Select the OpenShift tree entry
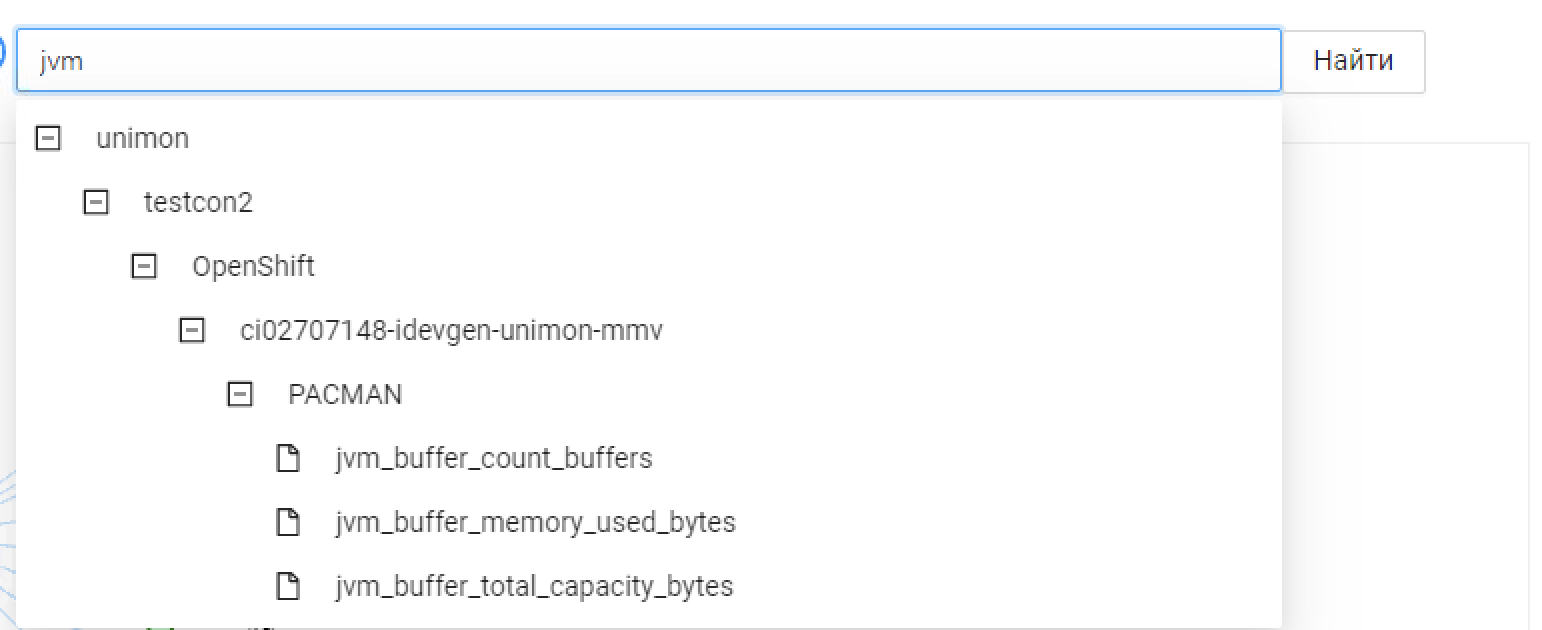 click(253, 266)
